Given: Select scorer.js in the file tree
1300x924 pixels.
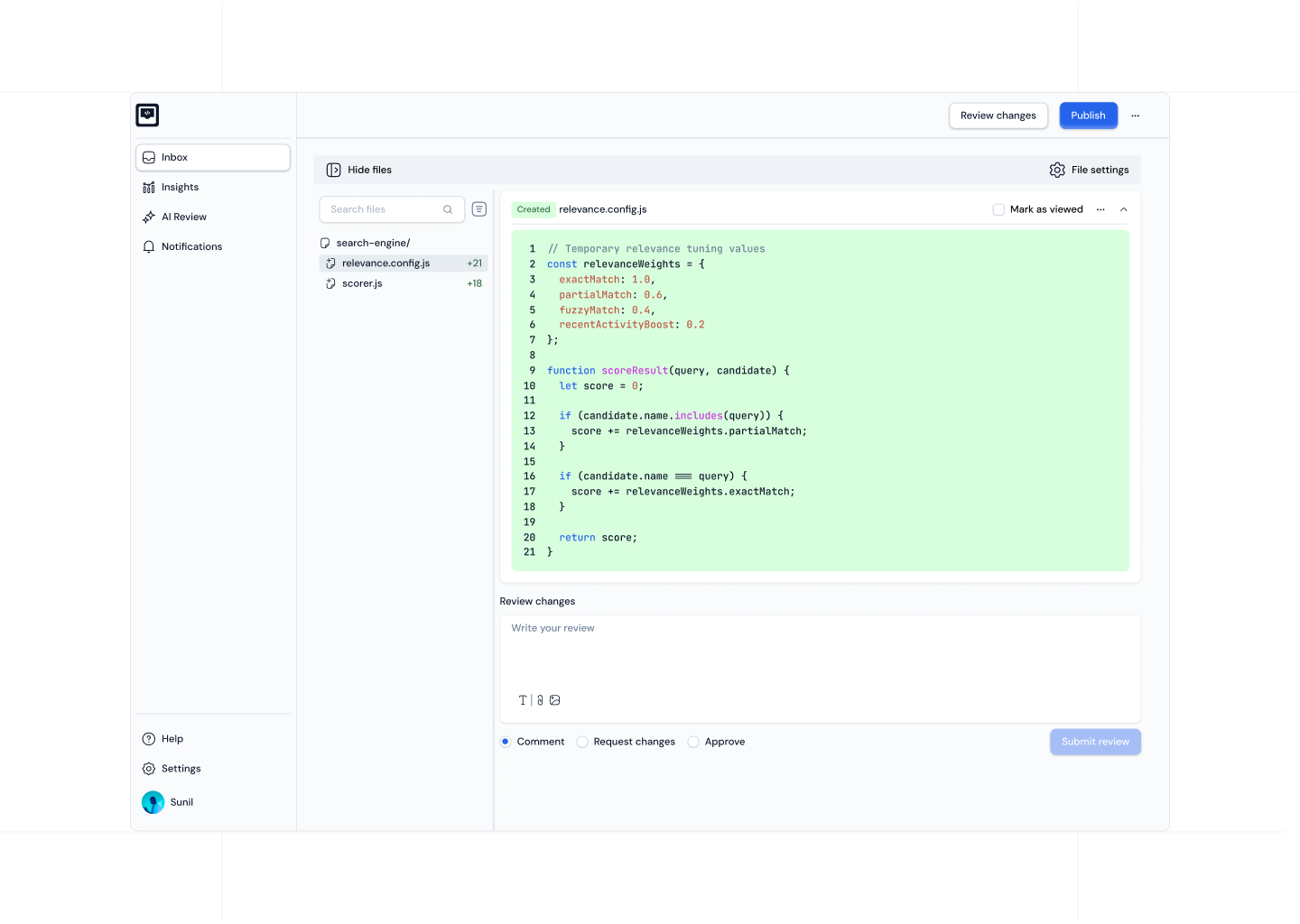Looking at the screenshot, I should tap(404, 283).
